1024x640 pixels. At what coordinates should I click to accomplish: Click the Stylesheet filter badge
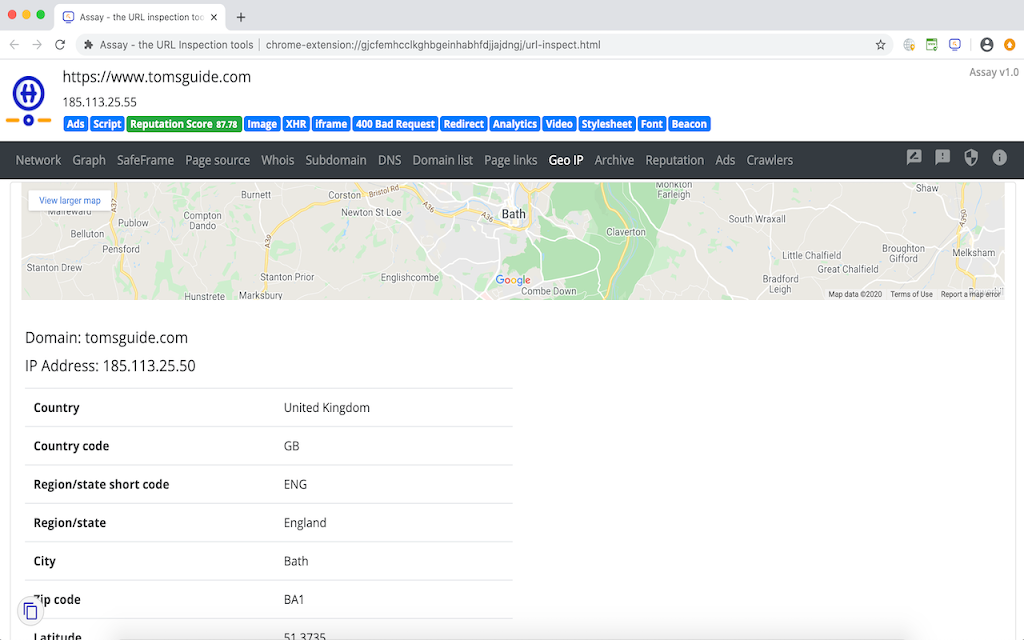click(x=607, y=124)
